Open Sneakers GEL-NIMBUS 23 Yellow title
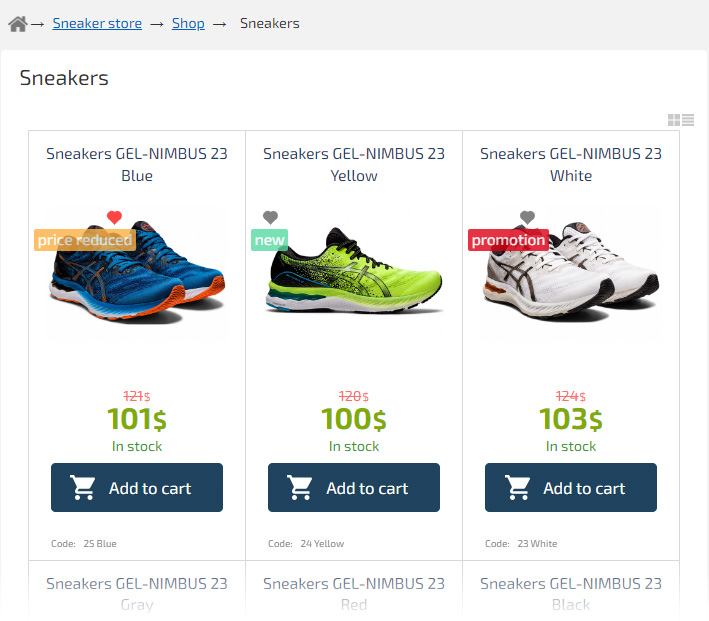Screen dimensions: 709x621 tap(354, 164)
